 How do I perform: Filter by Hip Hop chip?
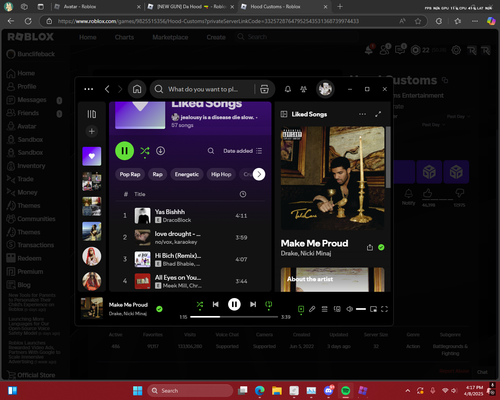pyautogui.click(x=221, y=174)
